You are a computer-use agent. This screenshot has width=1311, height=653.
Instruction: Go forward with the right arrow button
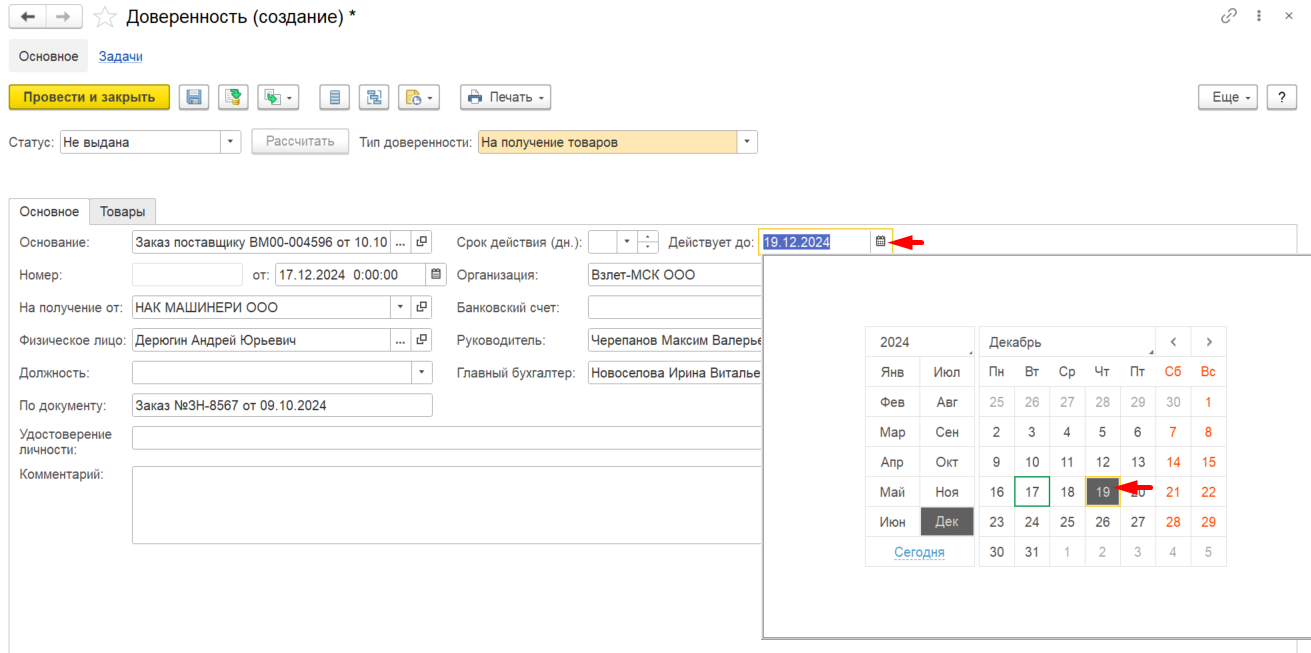63,16
